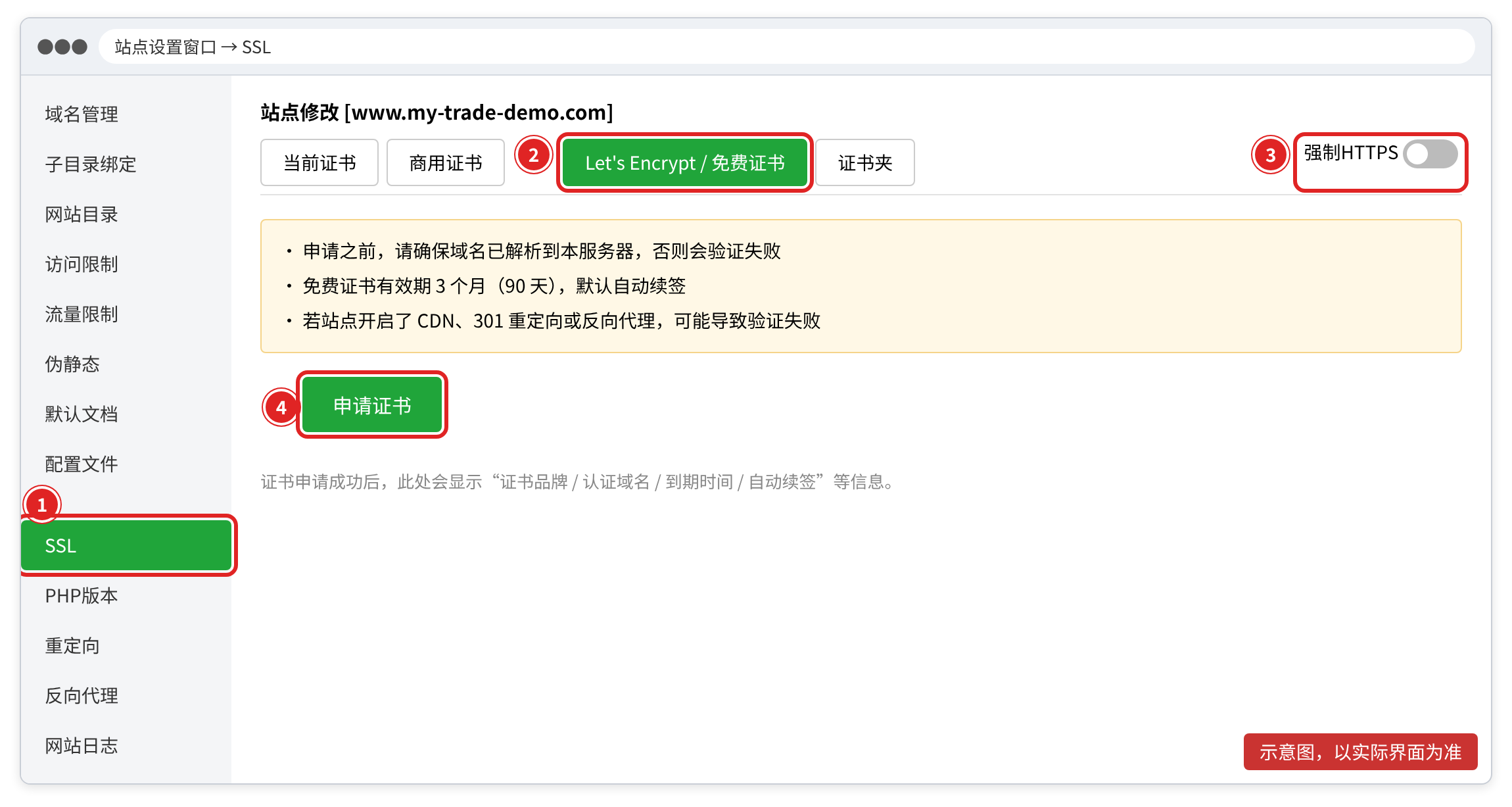This screenshot has width=1512, height=807.
Task: Open 反向代理 settings
Action: (82, 696)
